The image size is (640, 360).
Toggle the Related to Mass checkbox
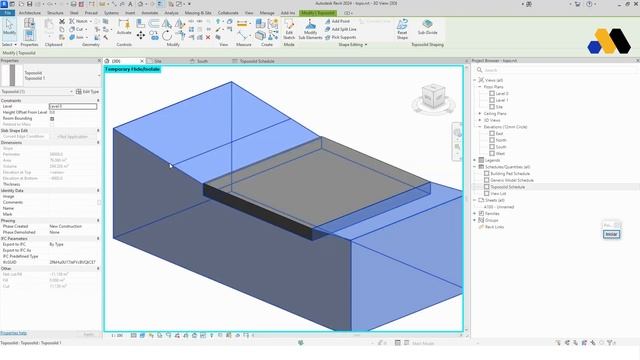coord(52,124)
